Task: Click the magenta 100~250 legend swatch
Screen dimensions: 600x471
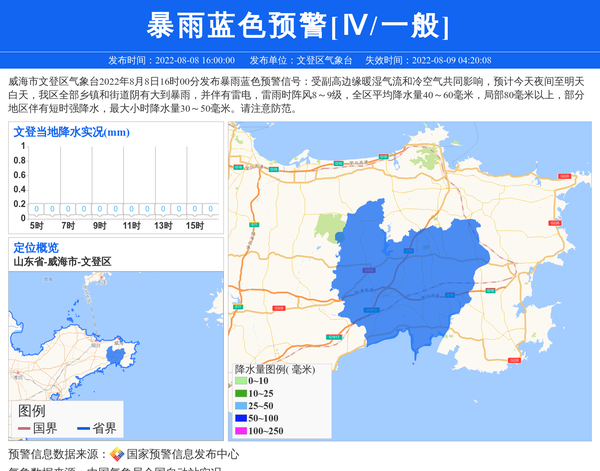Action: coord(241,431)
